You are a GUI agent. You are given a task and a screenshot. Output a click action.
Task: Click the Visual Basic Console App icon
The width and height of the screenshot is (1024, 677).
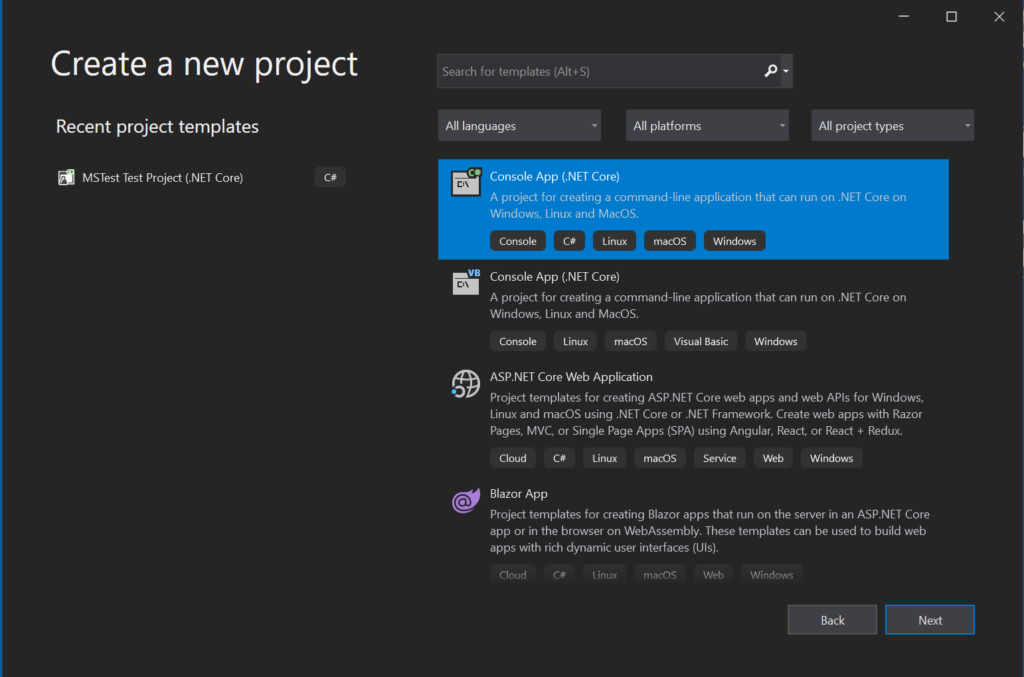(x=466, y=283)
